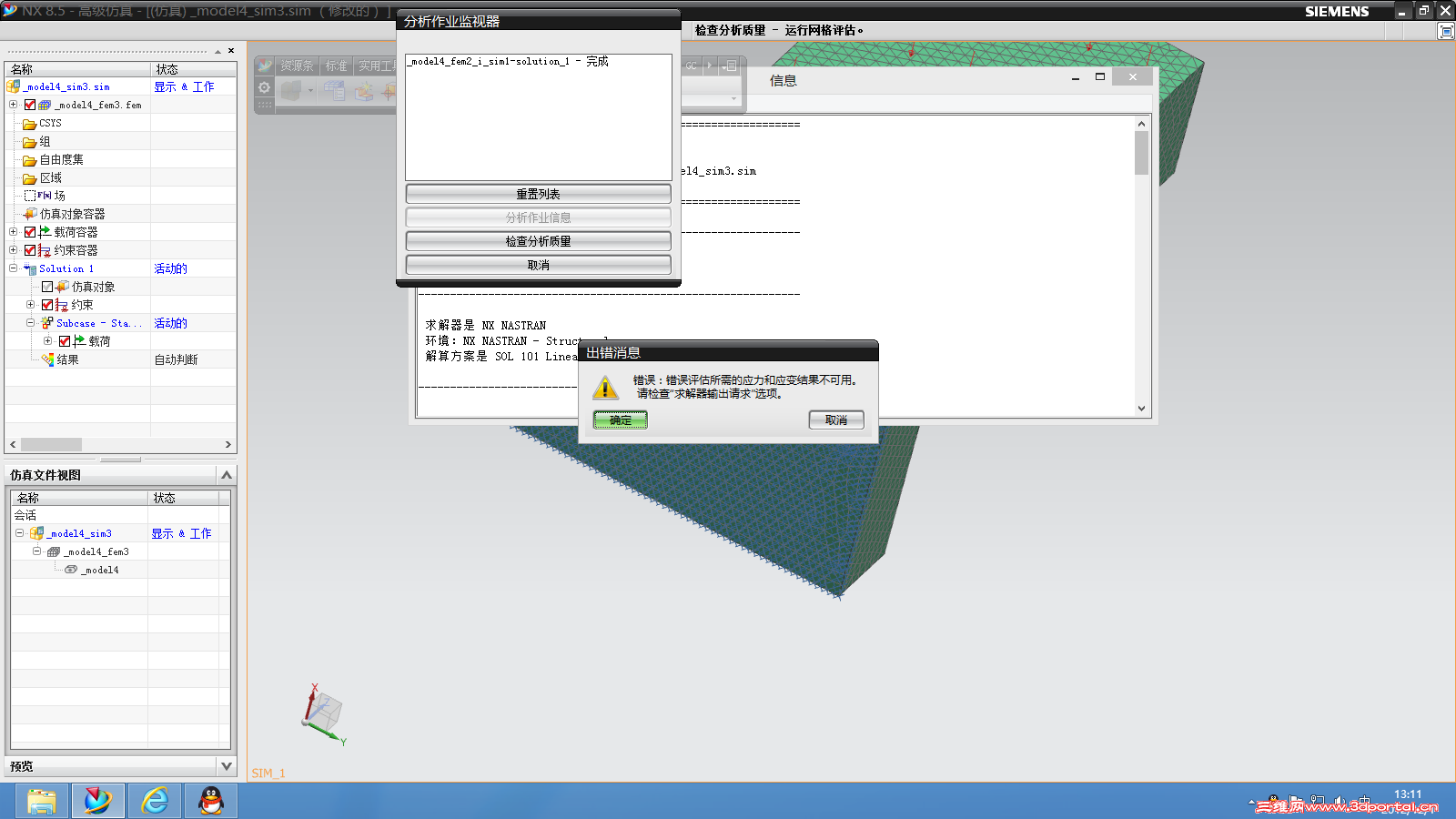Collapse _model4_sim3 in the file view
The height and width of the screenshot is (819, 1456).
(20, 533)
